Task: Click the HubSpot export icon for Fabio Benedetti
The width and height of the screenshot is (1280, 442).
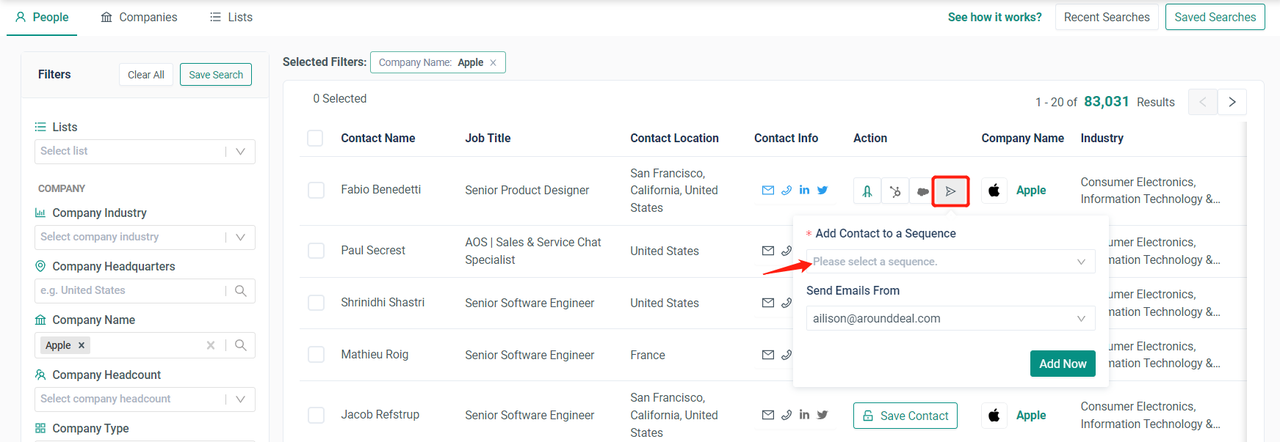Action: [x=895, y=190]
